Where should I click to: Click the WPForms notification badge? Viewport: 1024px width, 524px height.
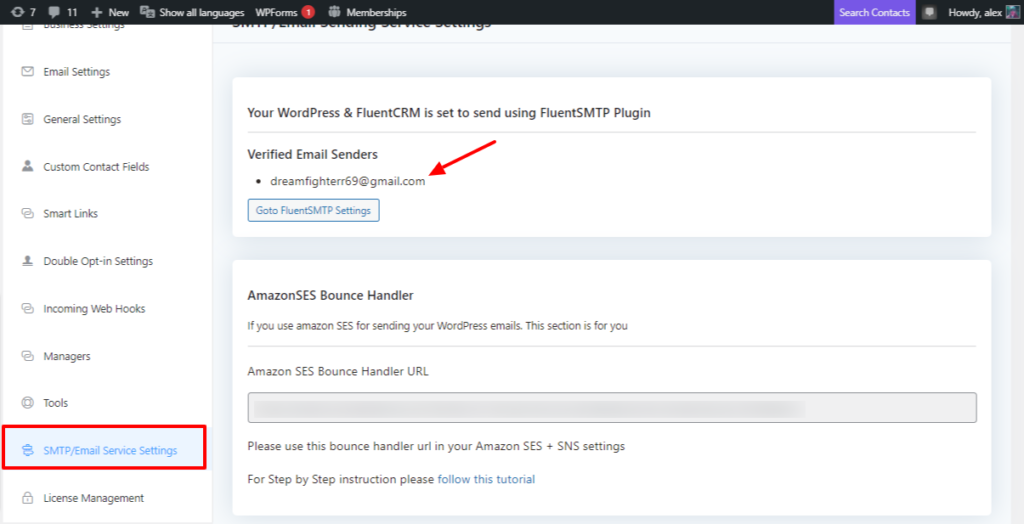[308, 12]
